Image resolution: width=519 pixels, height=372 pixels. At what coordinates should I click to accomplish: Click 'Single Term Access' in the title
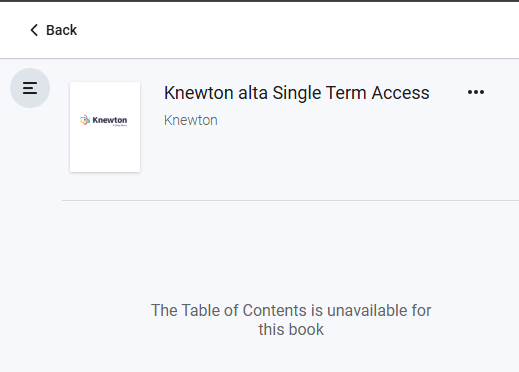click(x=351, y=93)
